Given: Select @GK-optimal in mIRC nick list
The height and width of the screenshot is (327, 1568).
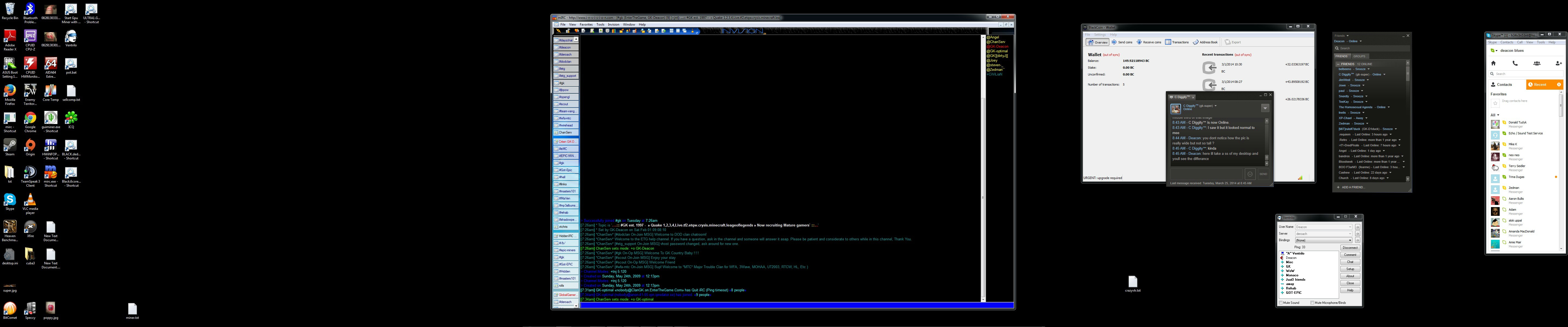Looking at the screenshot, I should pyautogui.click(x=997, y=51).
